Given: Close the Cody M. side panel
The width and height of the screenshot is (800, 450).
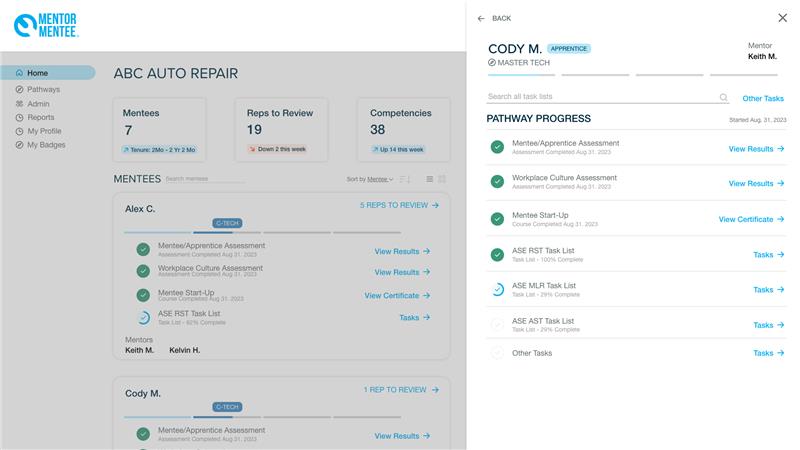Looking at the screenshot, I should (783, 18).
